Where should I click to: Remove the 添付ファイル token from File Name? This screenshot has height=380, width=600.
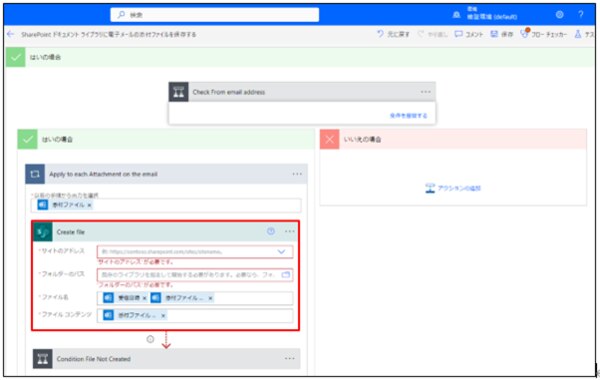point(210,298)
